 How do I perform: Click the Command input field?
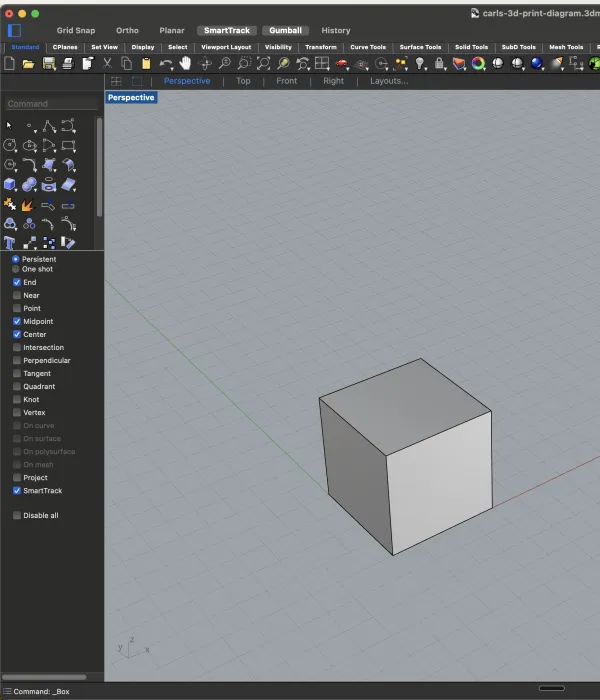pos(52,104)
